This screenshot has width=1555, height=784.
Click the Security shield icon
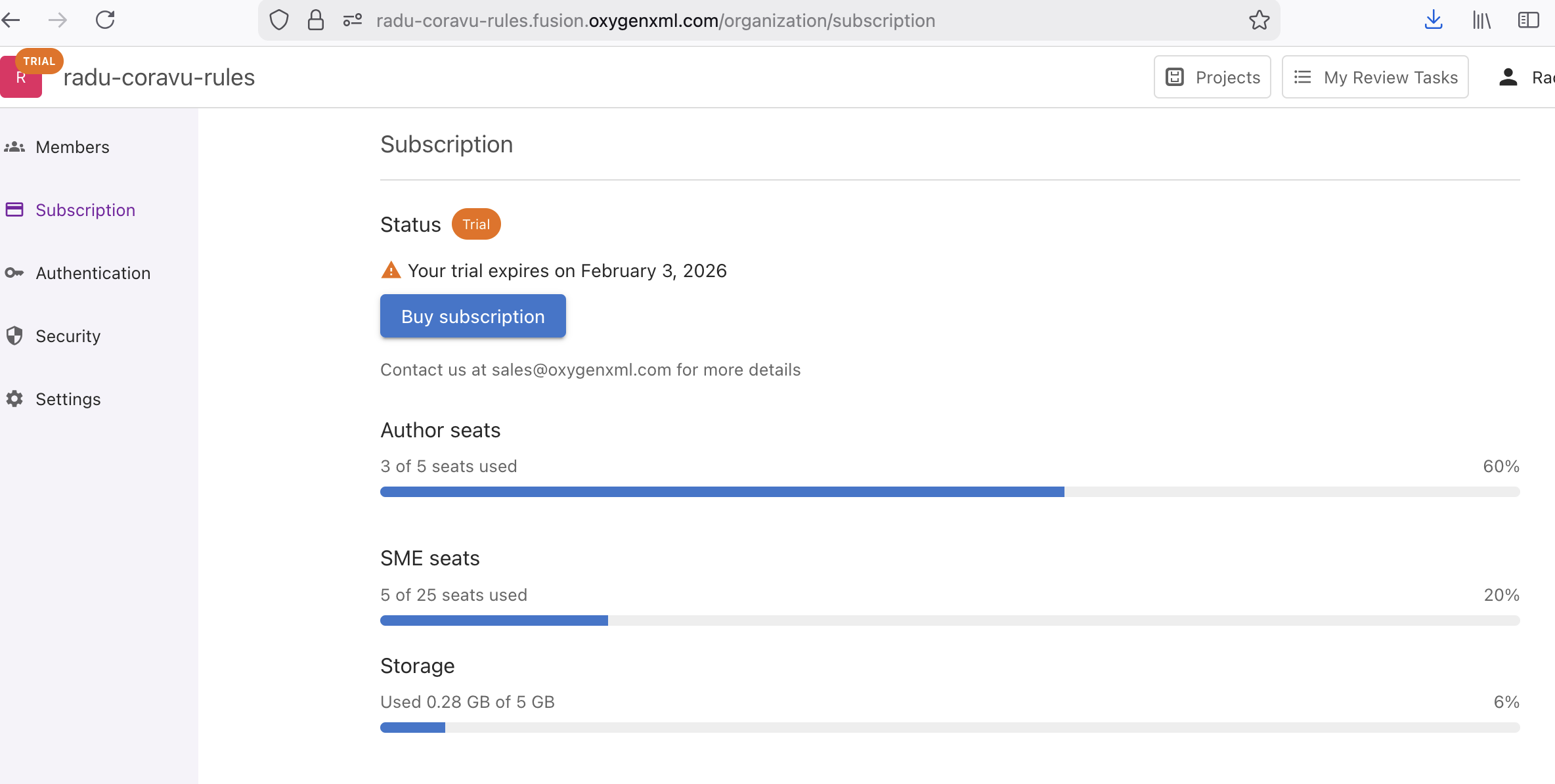[x=14, y=336]
